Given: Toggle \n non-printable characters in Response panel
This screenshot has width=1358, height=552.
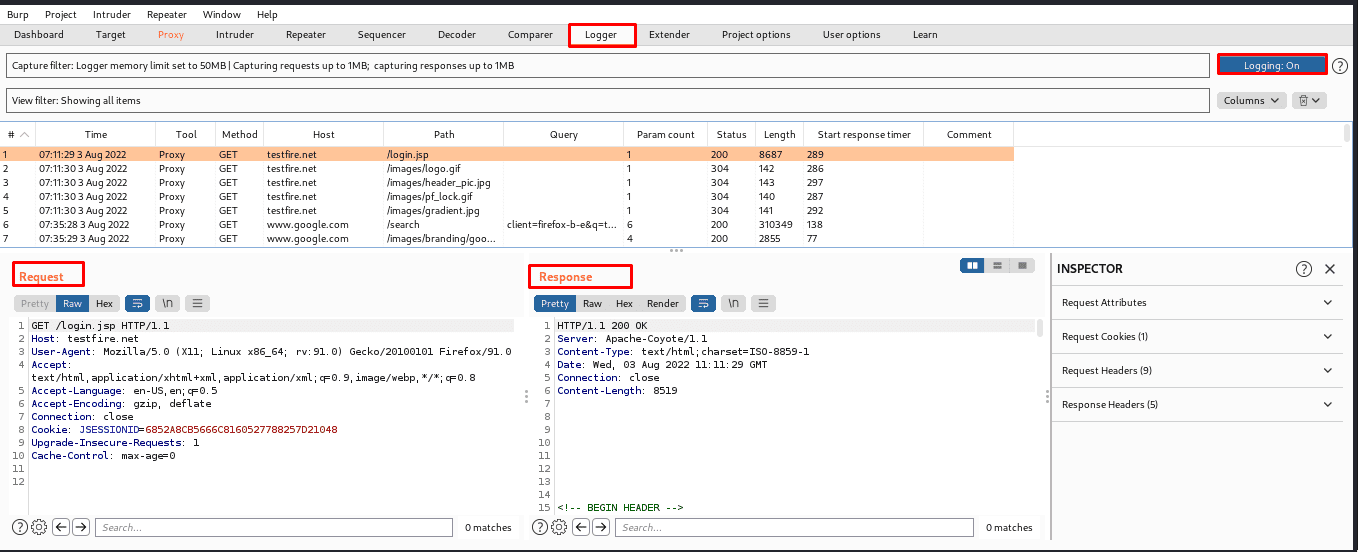Looking at the screenshot, I should [733, 303].
